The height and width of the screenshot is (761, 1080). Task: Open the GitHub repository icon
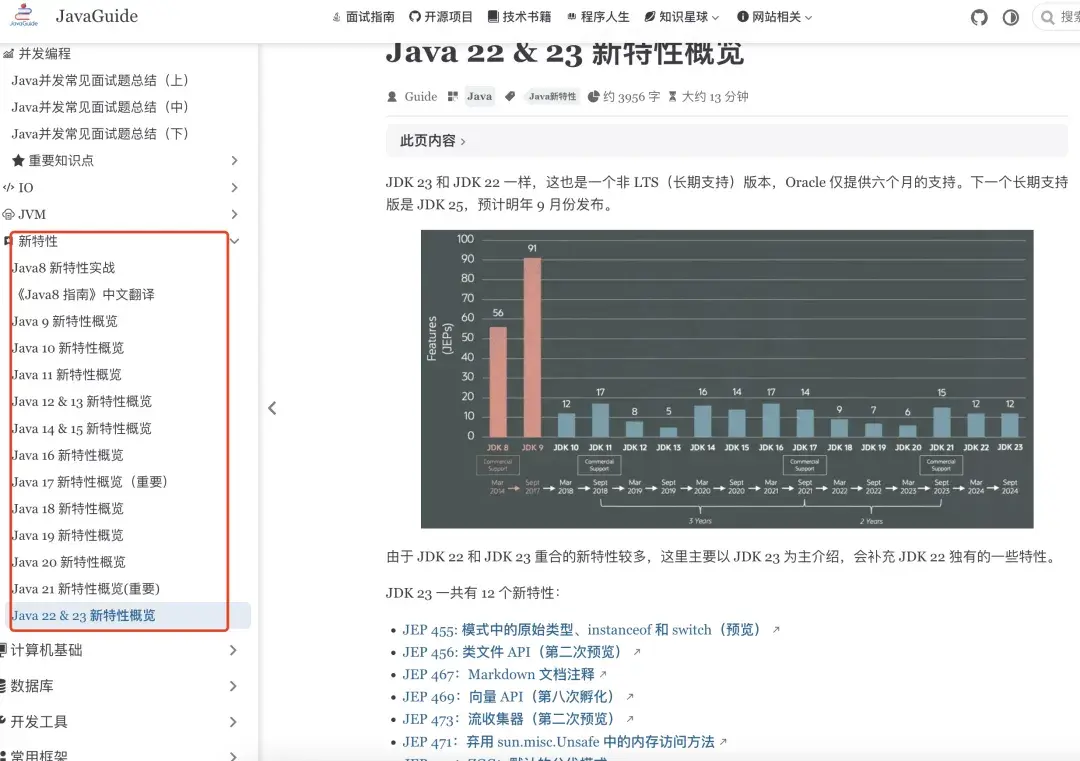click(978, 17)
